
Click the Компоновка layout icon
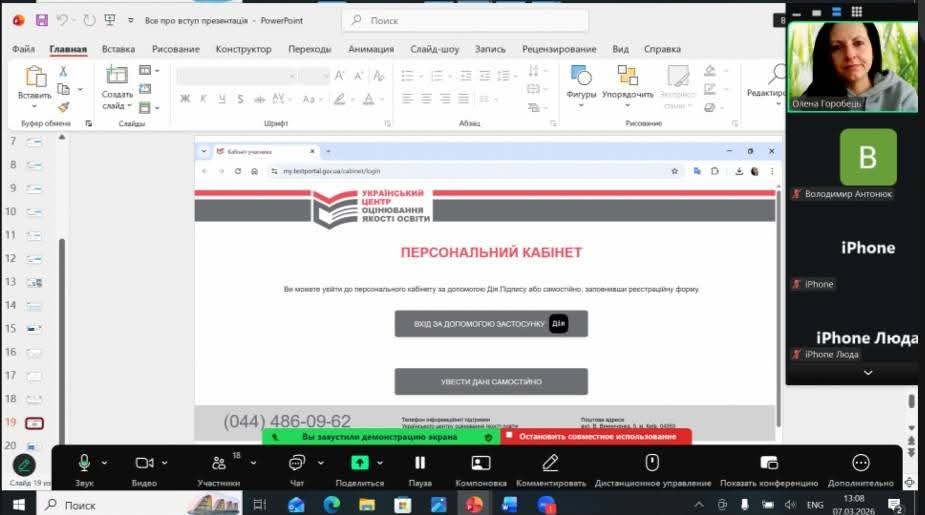[x=481, y=463]
